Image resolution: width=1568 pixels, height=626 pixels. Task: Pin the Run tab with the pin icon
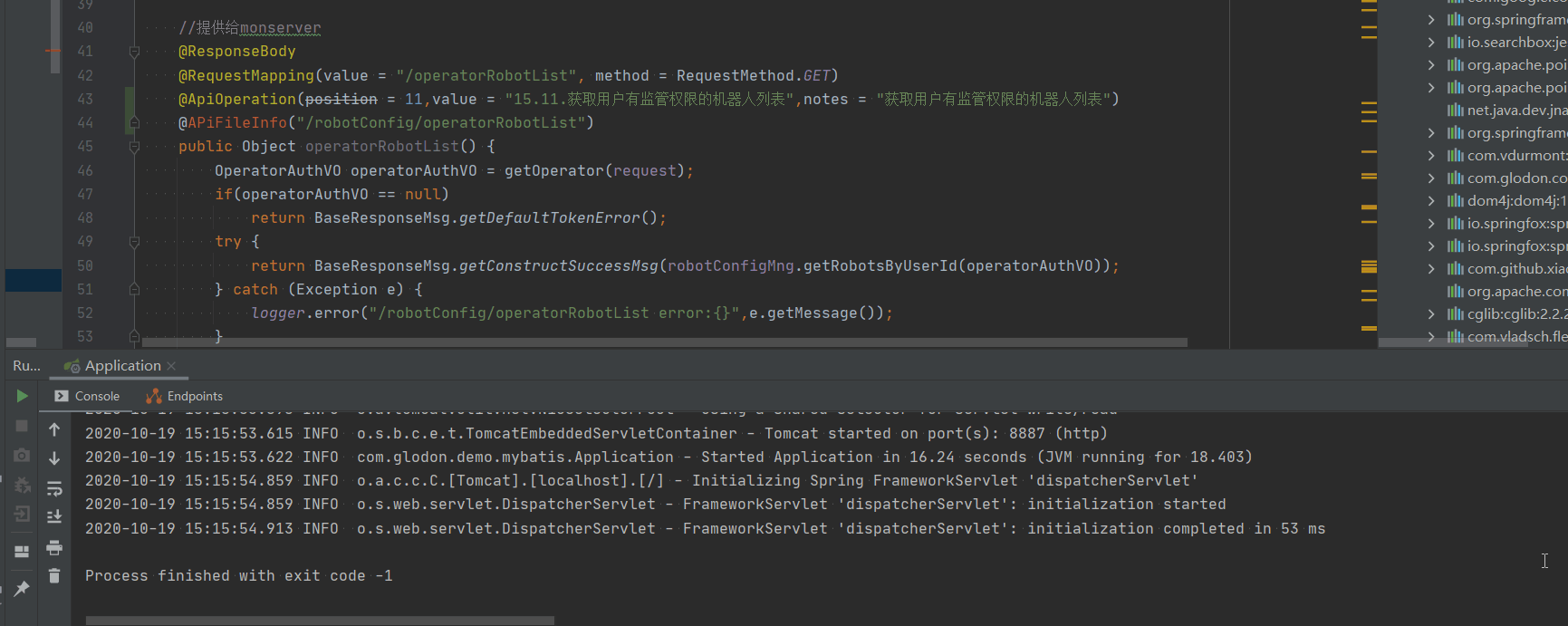22,589
